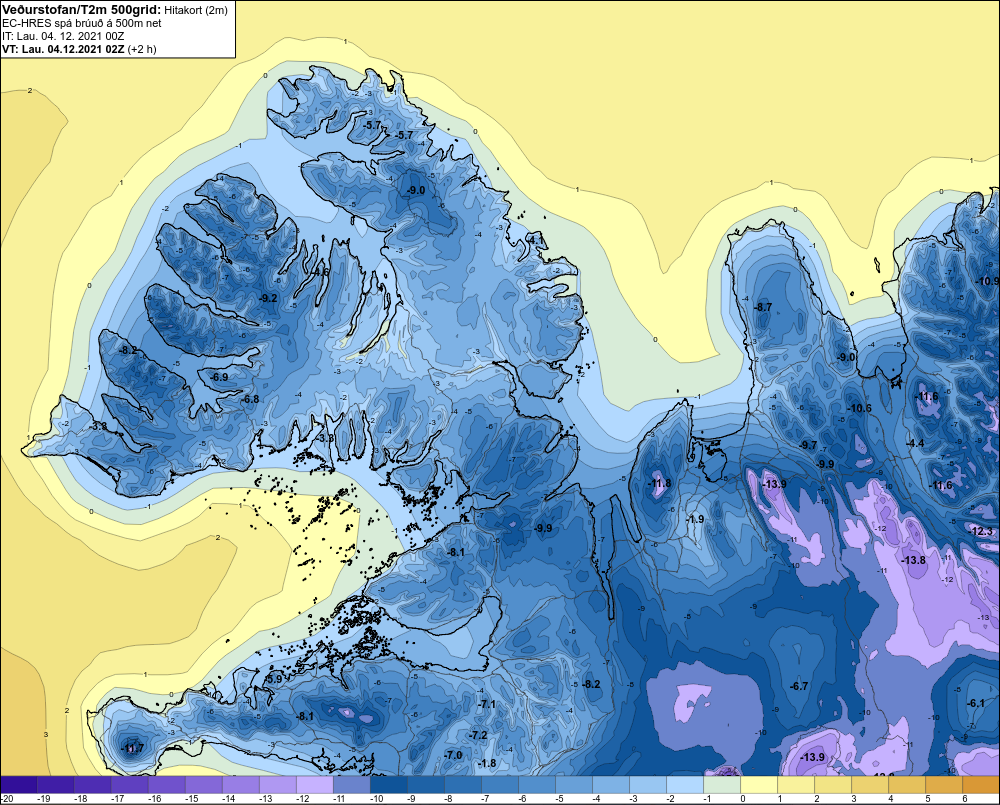Click the -9.7 temperature label
The width and height of the screenshot is (1000, 805).
[x=808, y=445]
